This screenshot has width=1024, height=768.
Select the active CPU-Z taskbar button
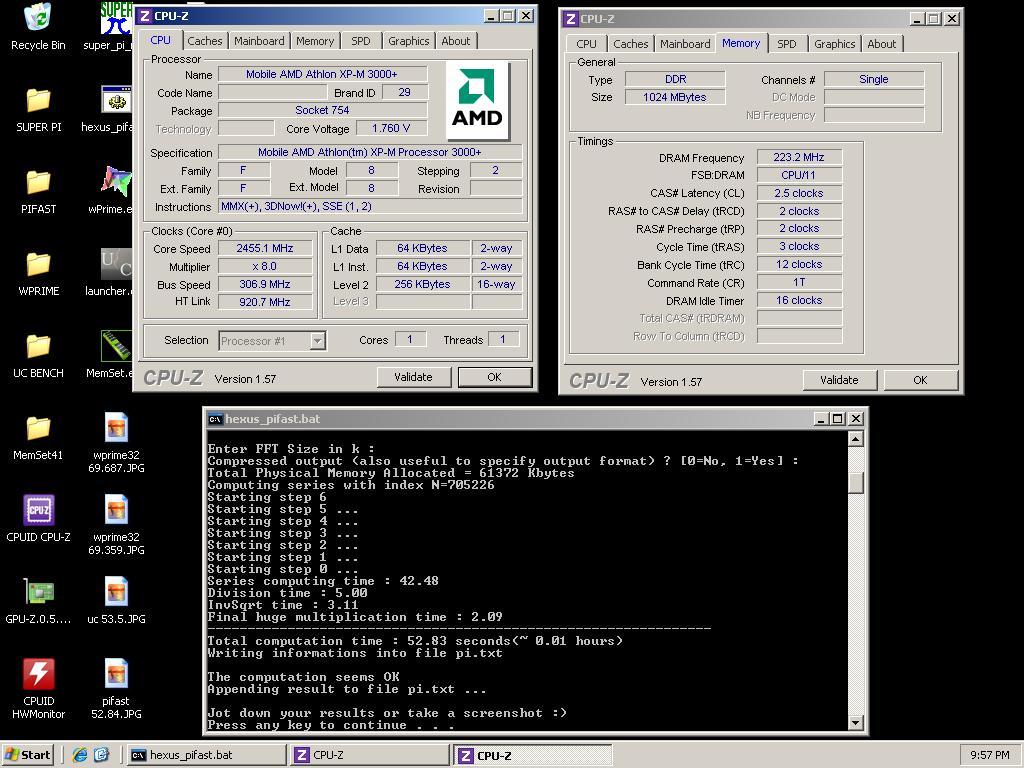[x=534, y=755]
